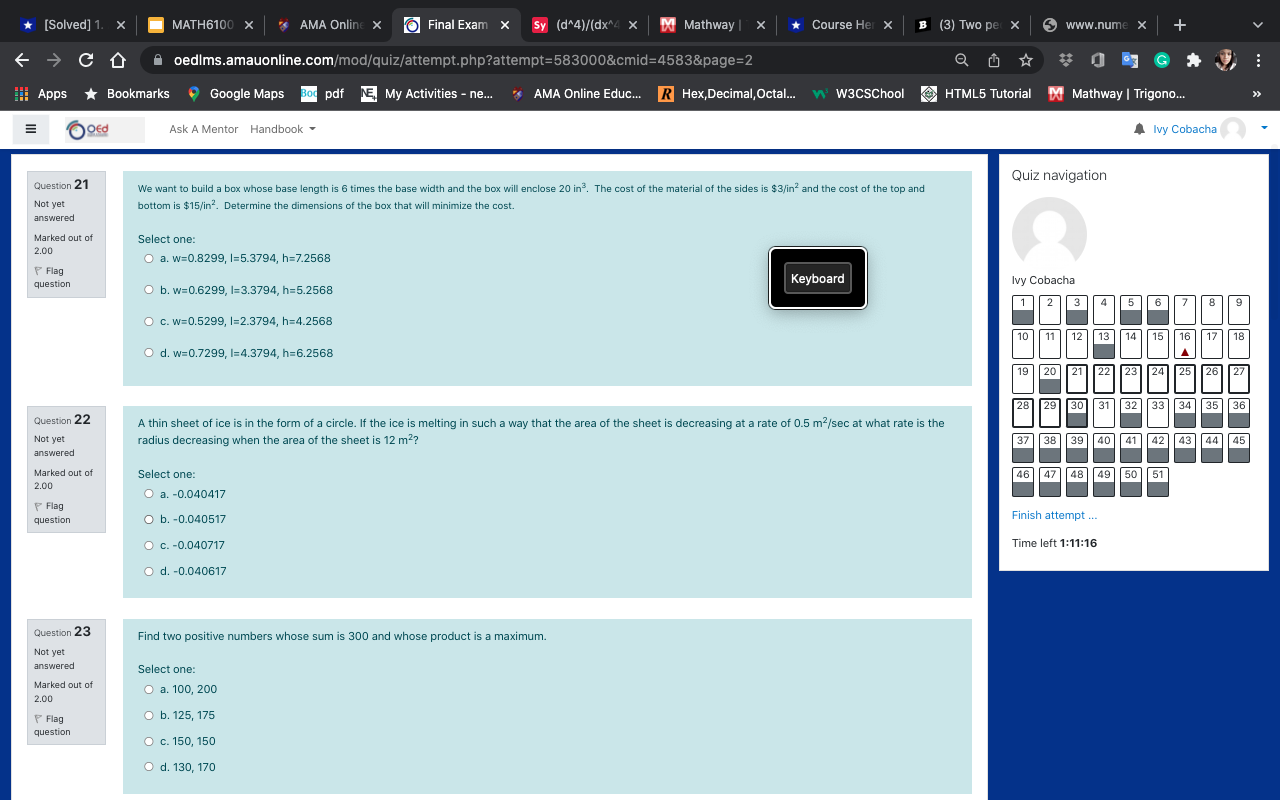Jump to question 31 in quiz navigation
1280x800 pixels.
(x=1103, y=413)
